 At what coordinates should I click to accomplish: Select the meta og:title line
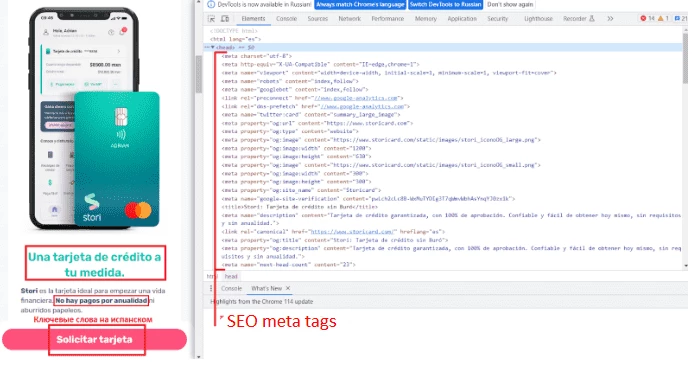tap(335, 240)
